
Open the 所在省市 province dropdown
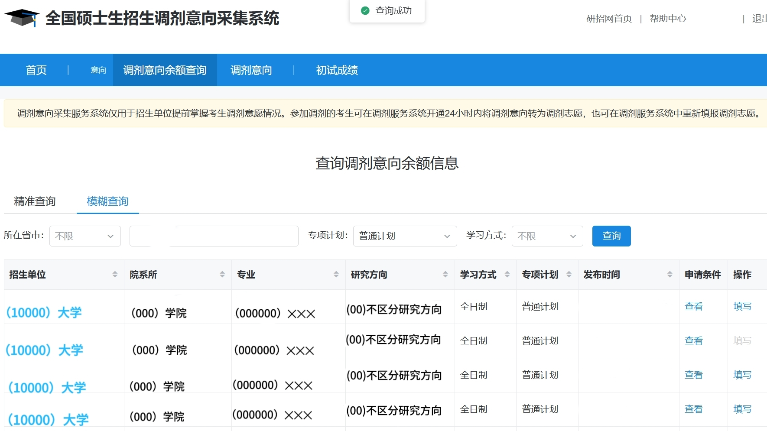(x=84, y=236)
